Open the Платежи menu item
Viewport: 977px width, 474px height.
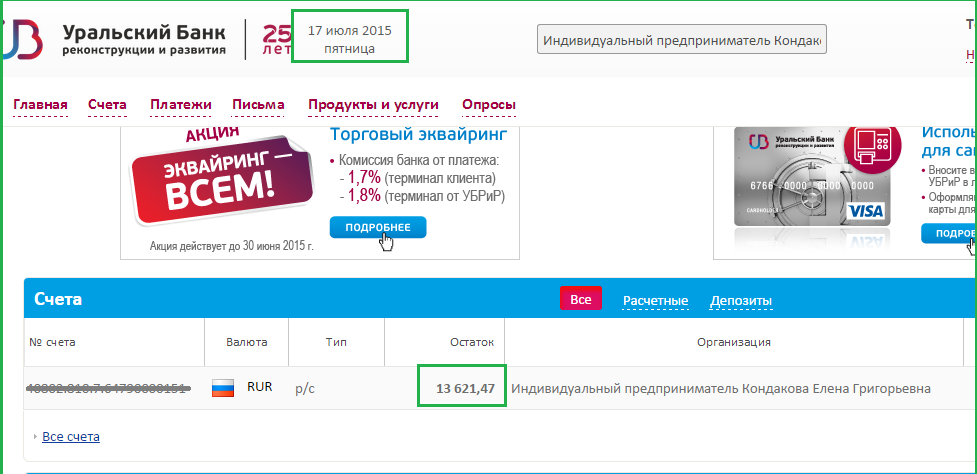coord(181,105)
